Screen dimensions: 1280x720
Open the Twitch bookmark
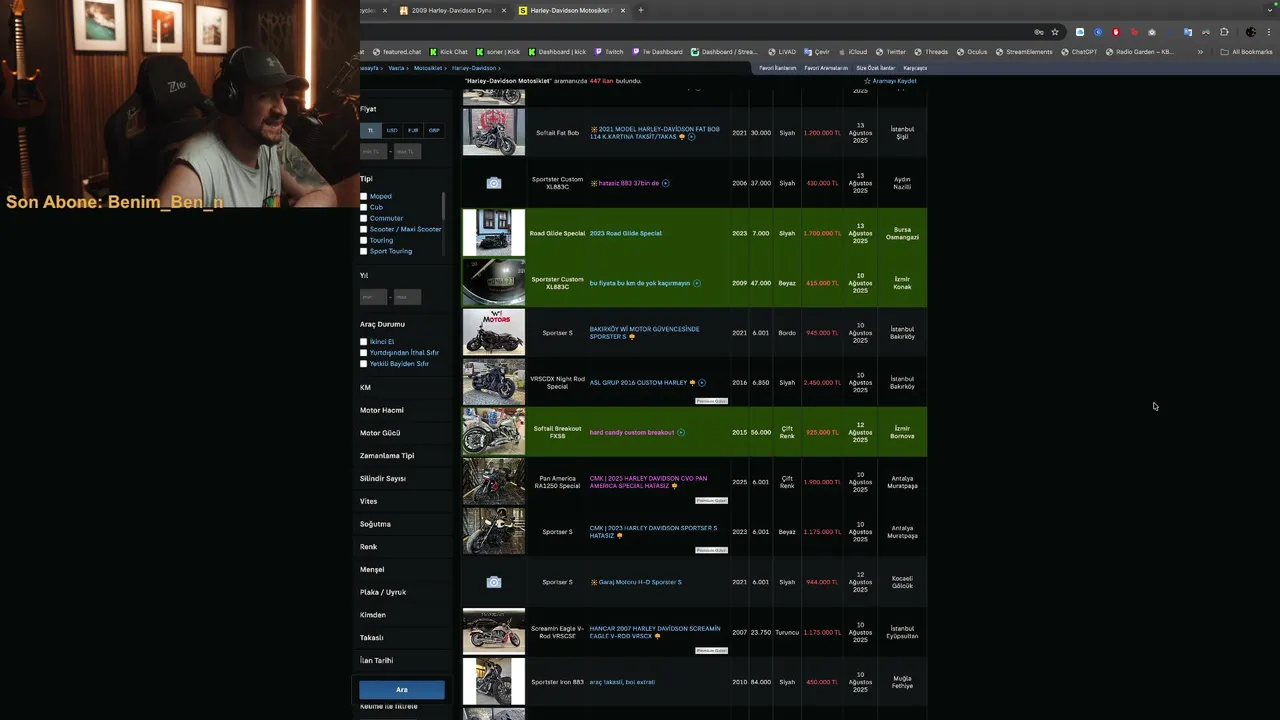click(609, 52)
